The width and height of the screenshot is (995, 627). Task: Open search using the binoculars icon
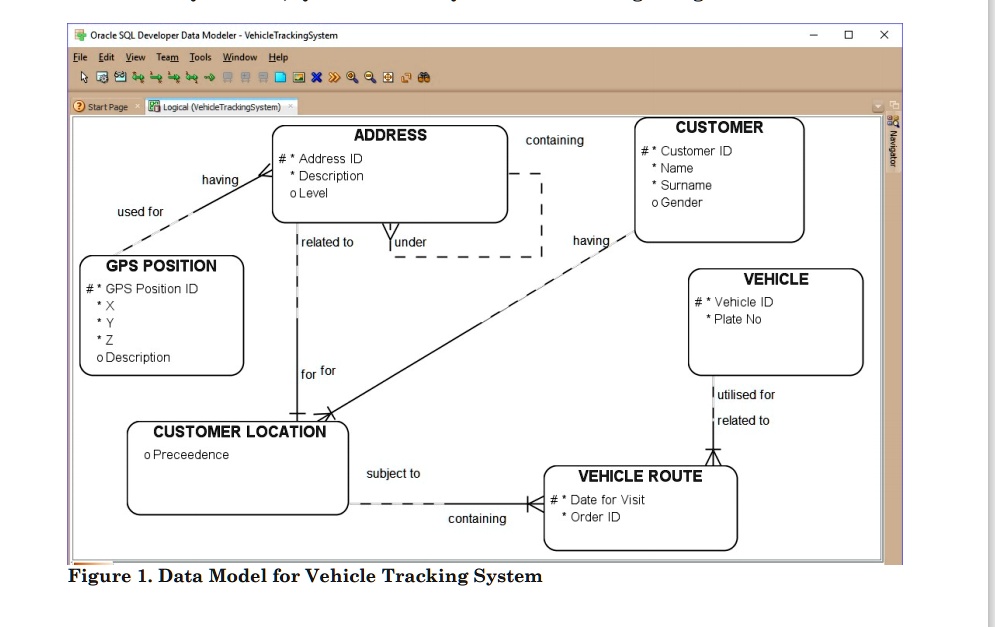click(425, 77)
